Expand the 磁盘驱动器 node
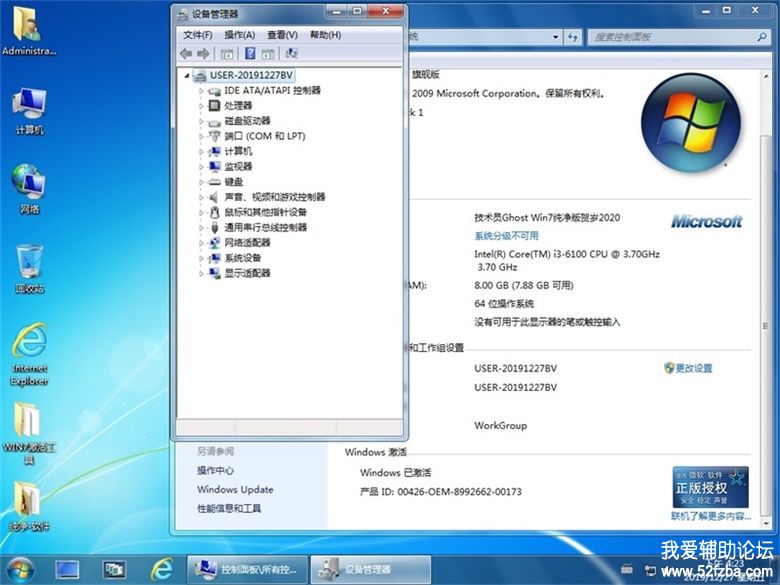 coord(201,121)
